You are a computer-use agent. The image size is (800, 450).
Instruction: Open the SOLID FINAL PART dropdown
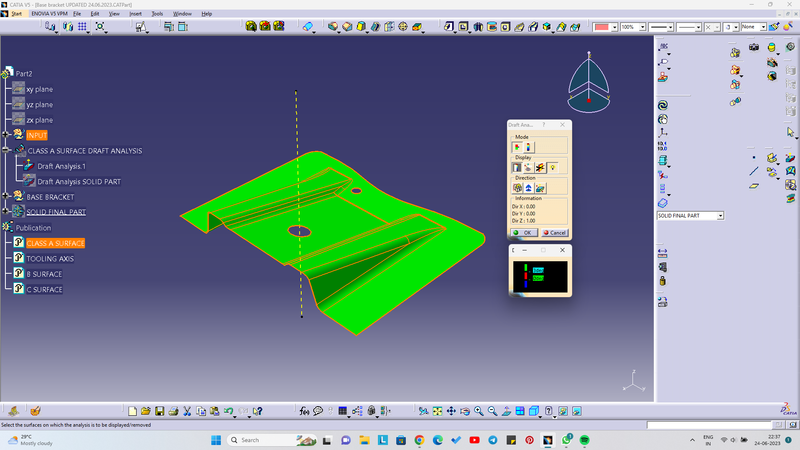coord(719,216)
